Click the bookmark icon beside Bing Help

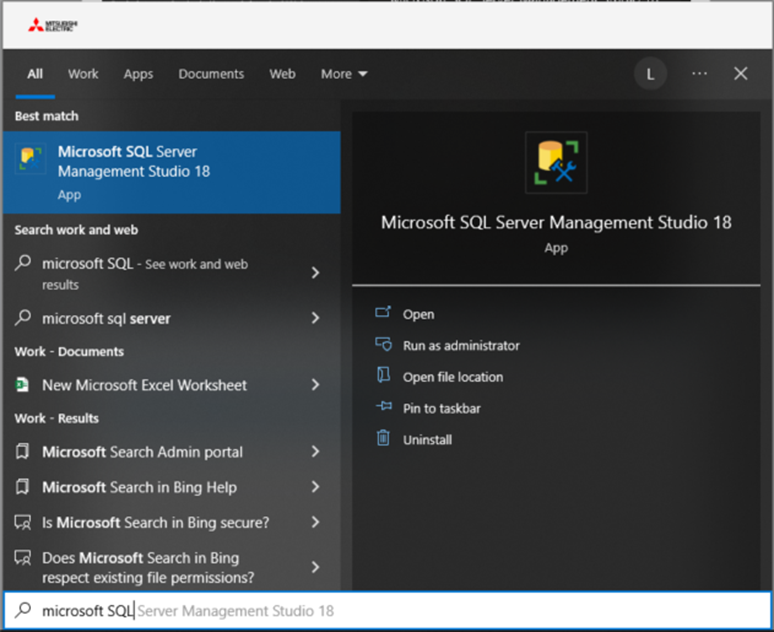(x=22, y=487)
